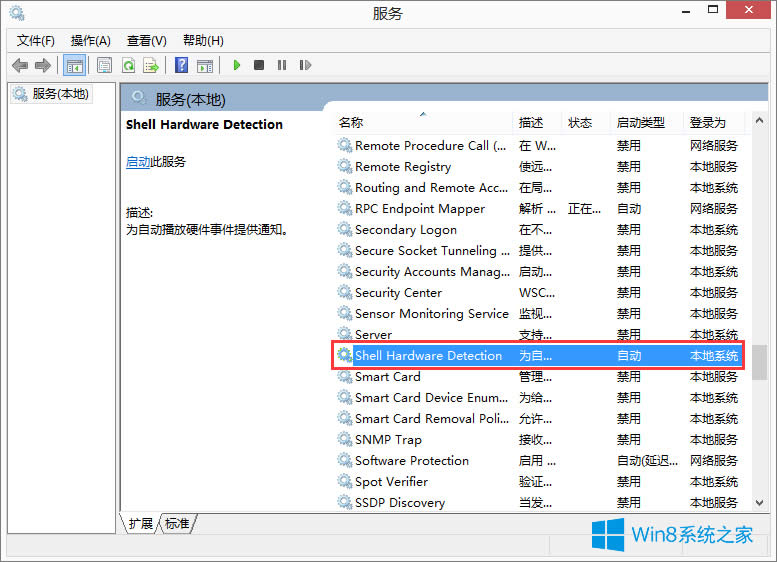The height and width of the screenshot is (562, 777).
Task: Select the Remote Registry service
Action: (x=403, y=167)
